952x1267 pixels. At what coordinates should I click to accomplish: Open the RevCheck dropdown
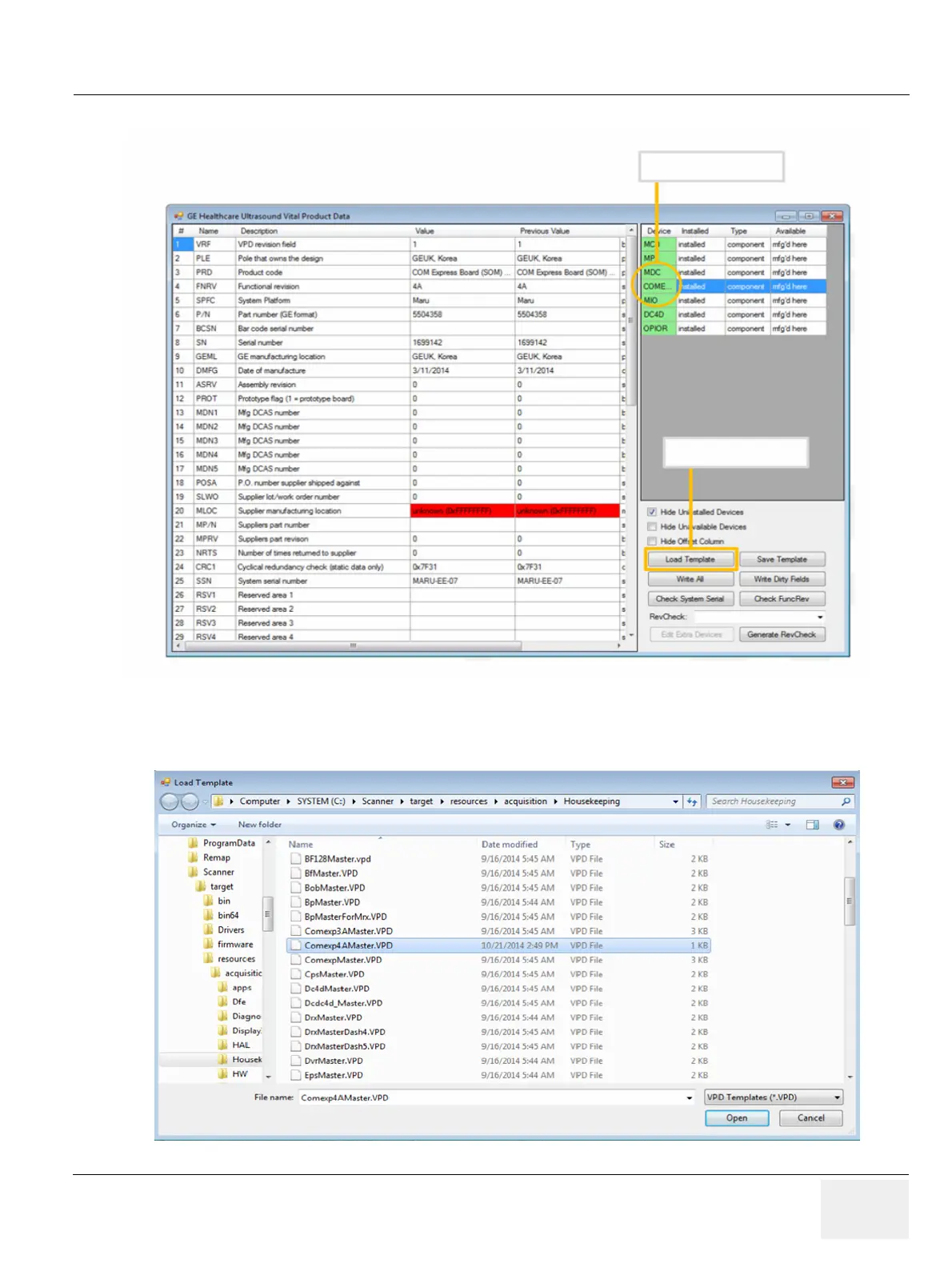coord(820,617)
